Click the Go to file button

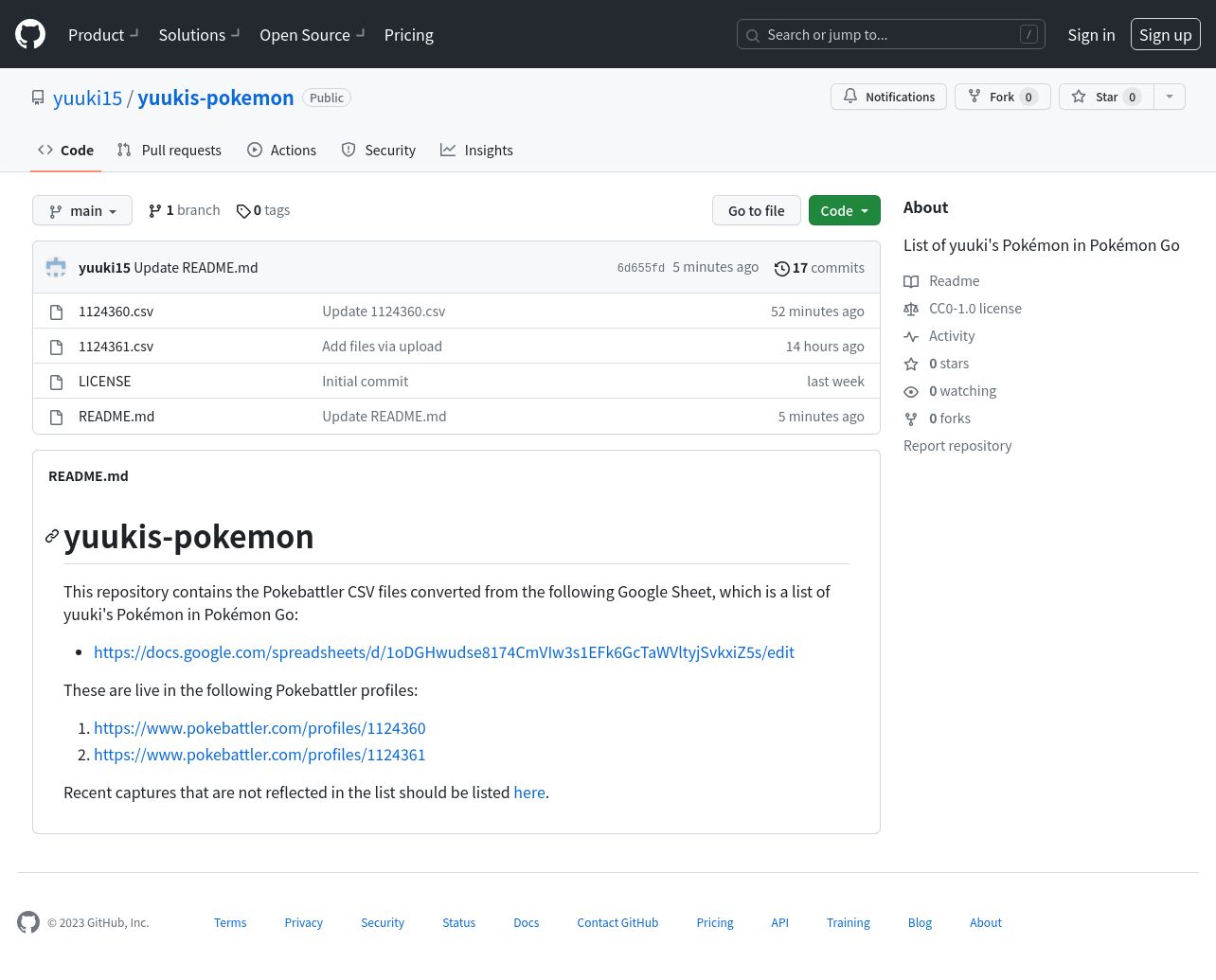point(757,210)
